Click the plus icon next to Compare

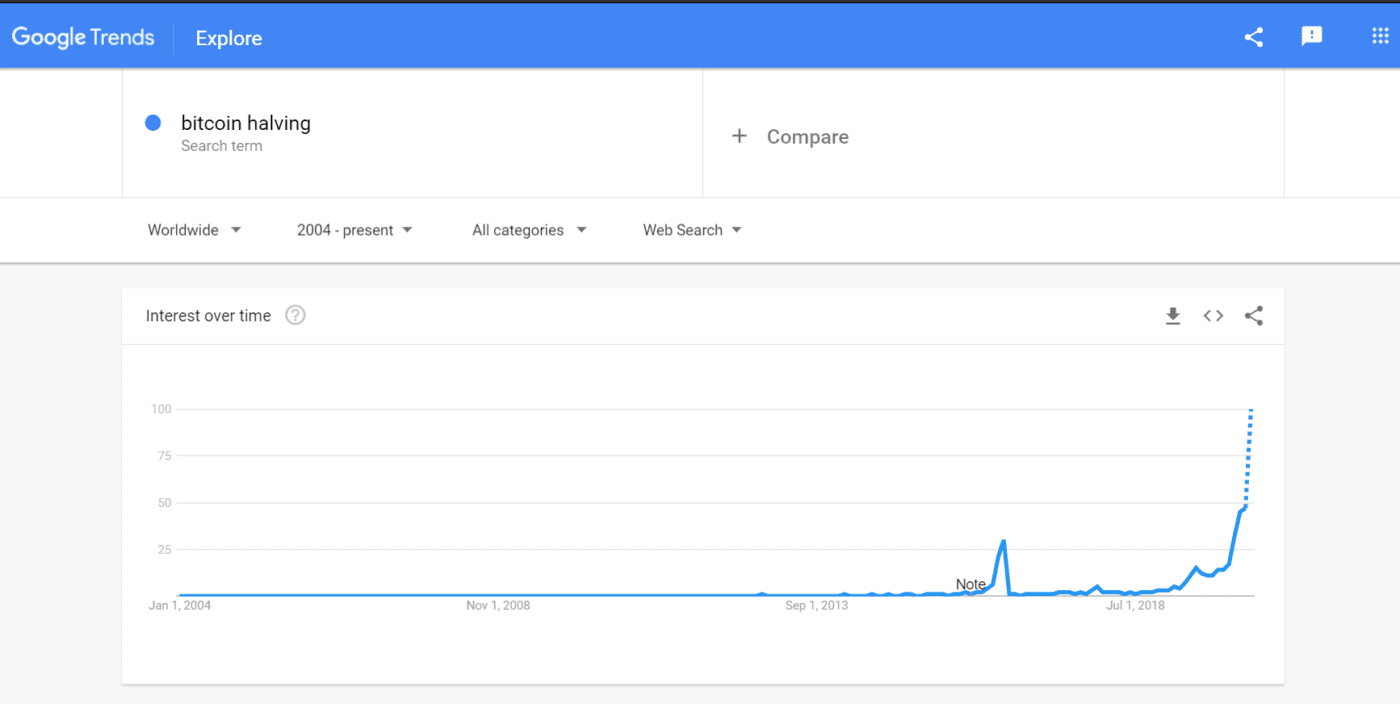[x=739, y=136]
